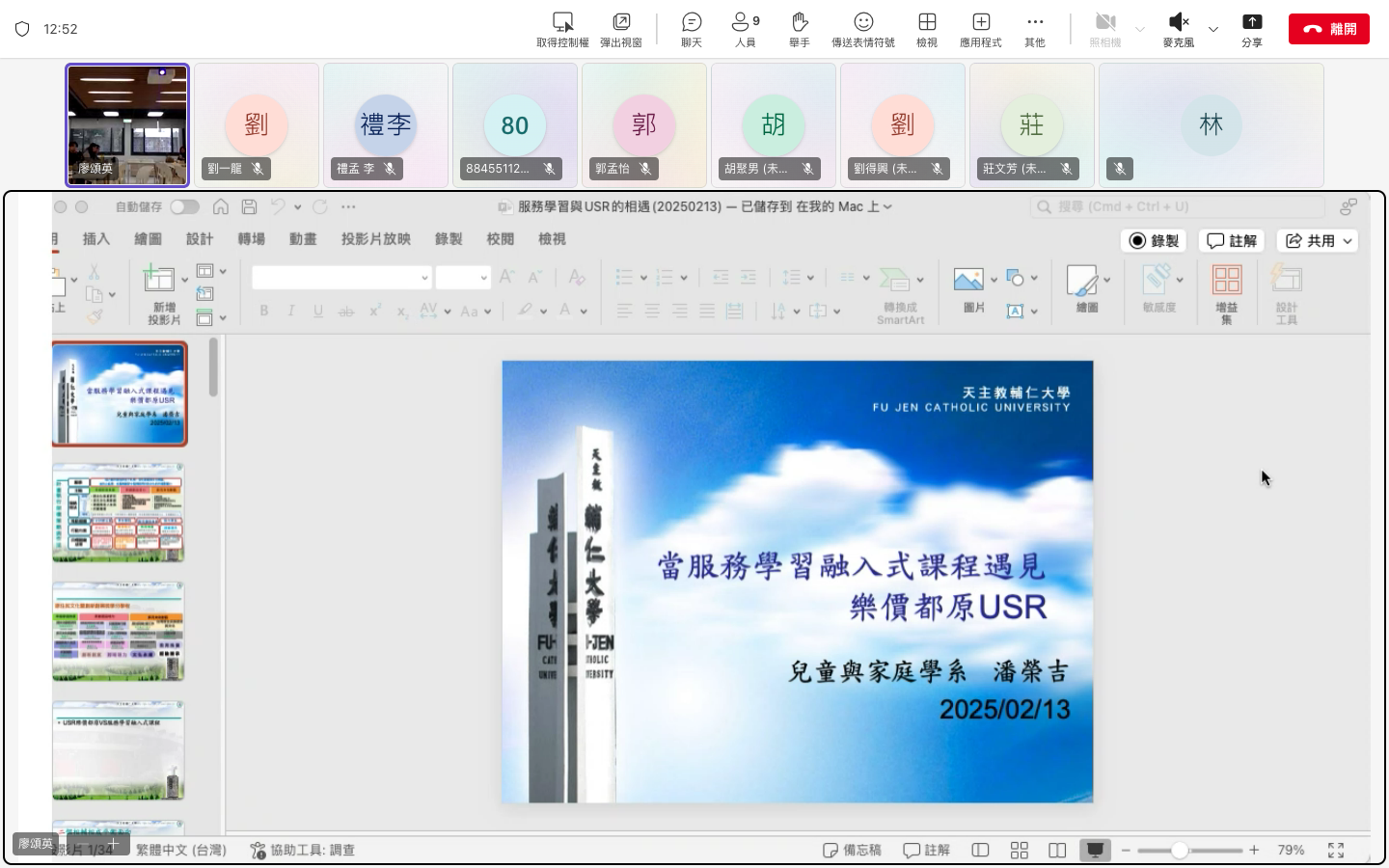Click the Drawing (繪圖) ribbon icon
Image resolution: width=1389 pixels, height=868 pixels.
[1083, 280]
